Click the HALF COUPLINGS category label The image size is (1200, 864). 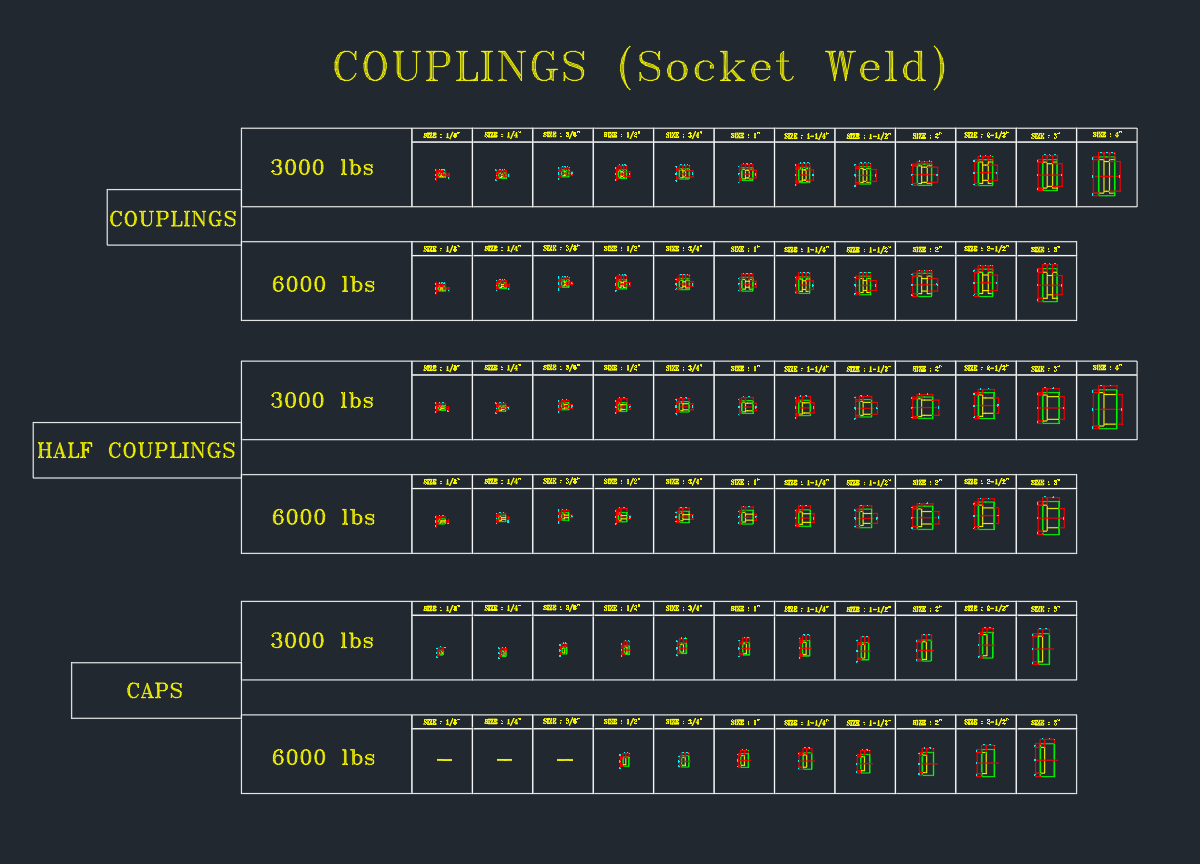click(137, 451)
